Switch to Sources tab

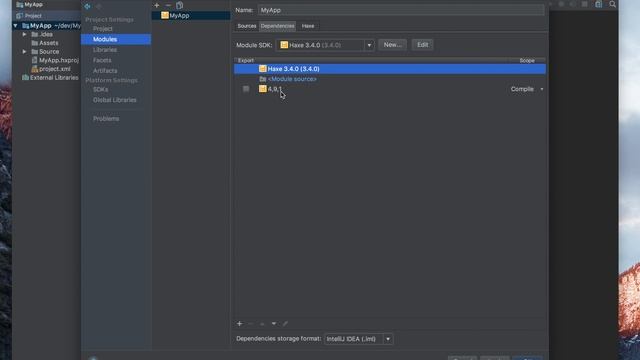(247, 26)
